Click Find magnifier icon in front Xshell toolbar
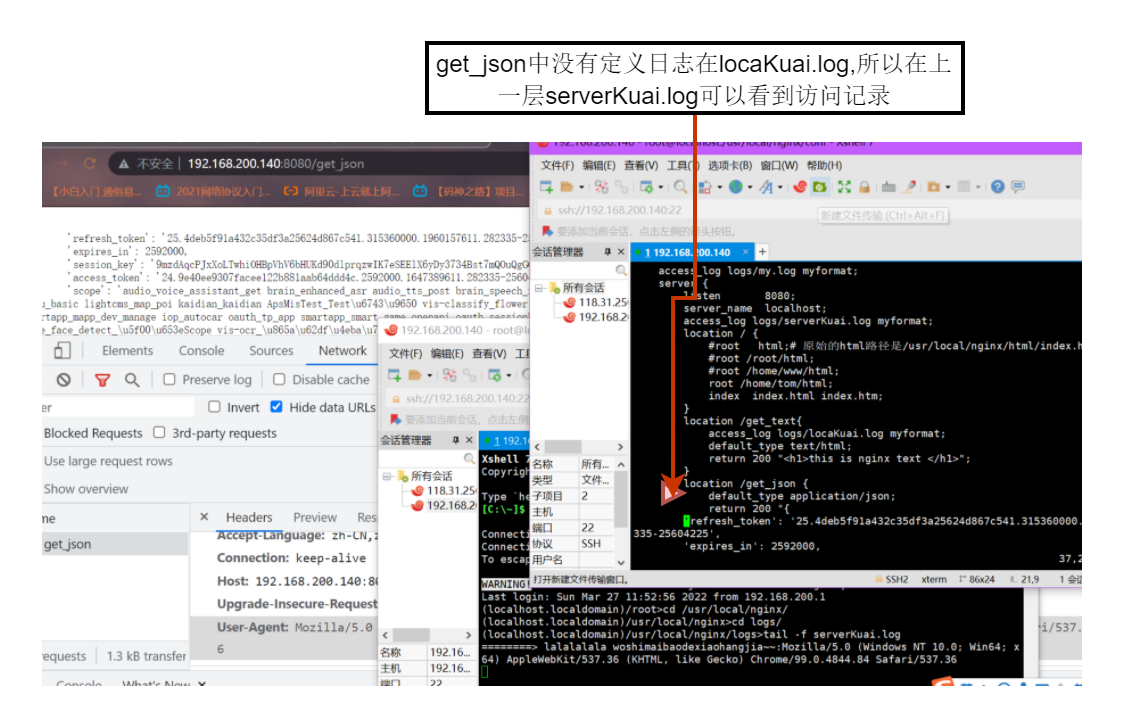The image size is (1126, 728). [x=680, y=187]
